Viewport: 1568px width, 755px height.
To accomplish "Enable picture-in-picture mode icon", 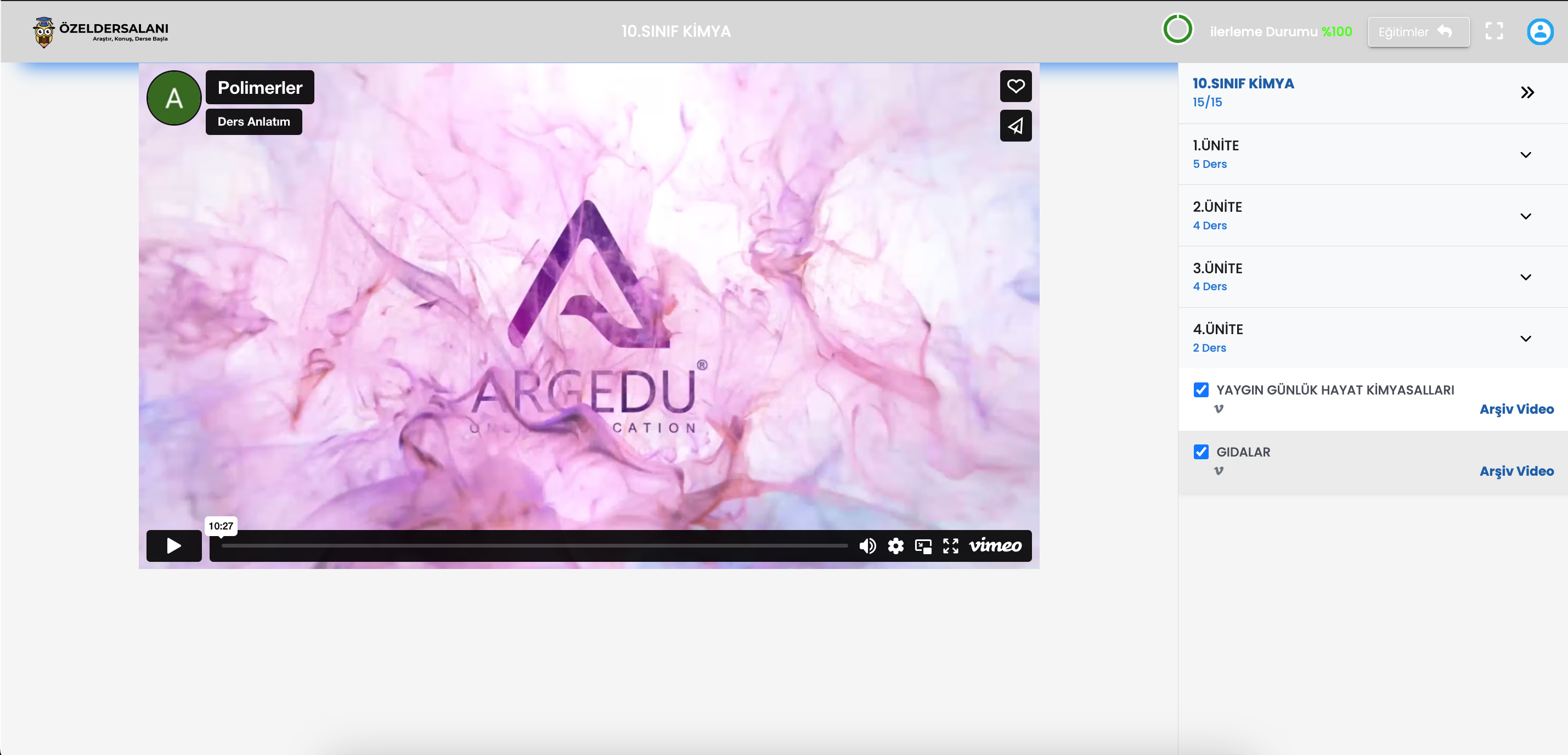I will click(x=923, y=545).
